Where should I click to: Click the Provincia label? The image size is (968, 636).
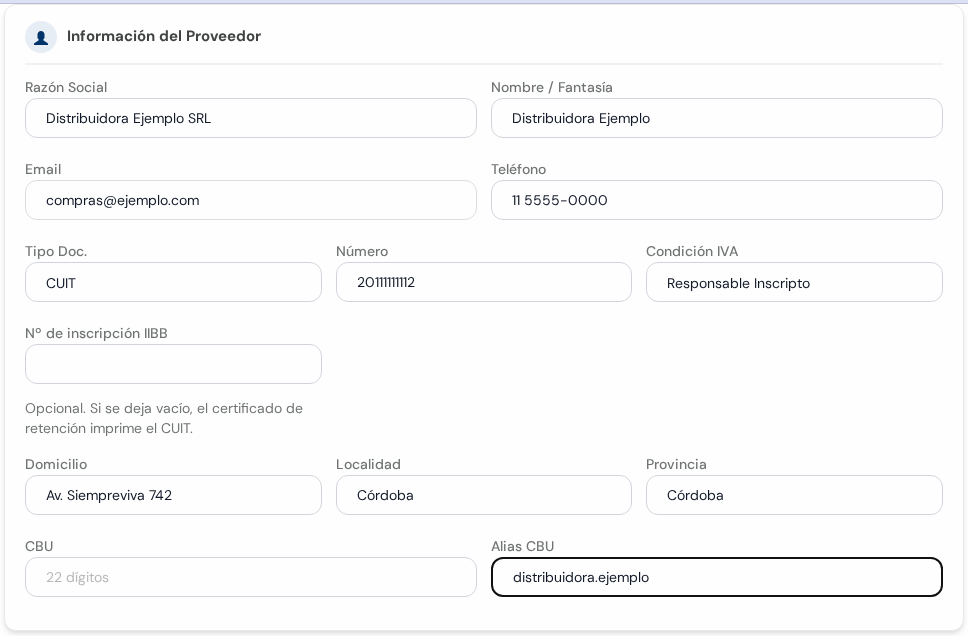click(677, 464)
